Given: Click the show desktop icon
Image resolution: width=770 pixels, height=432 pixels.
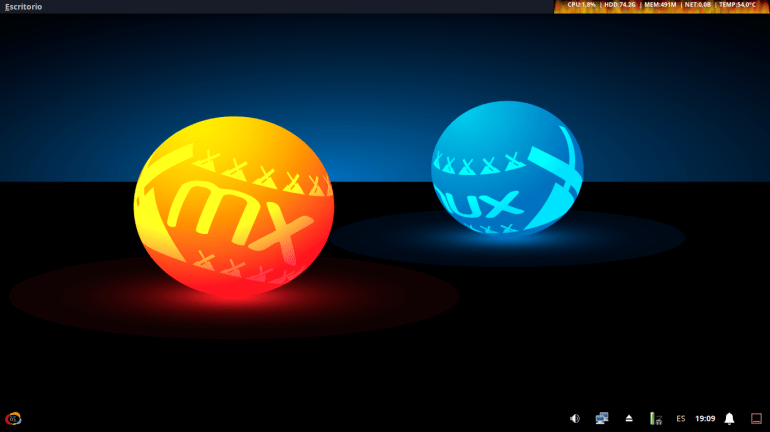Looking at the screenshot, I should (756, 418).
